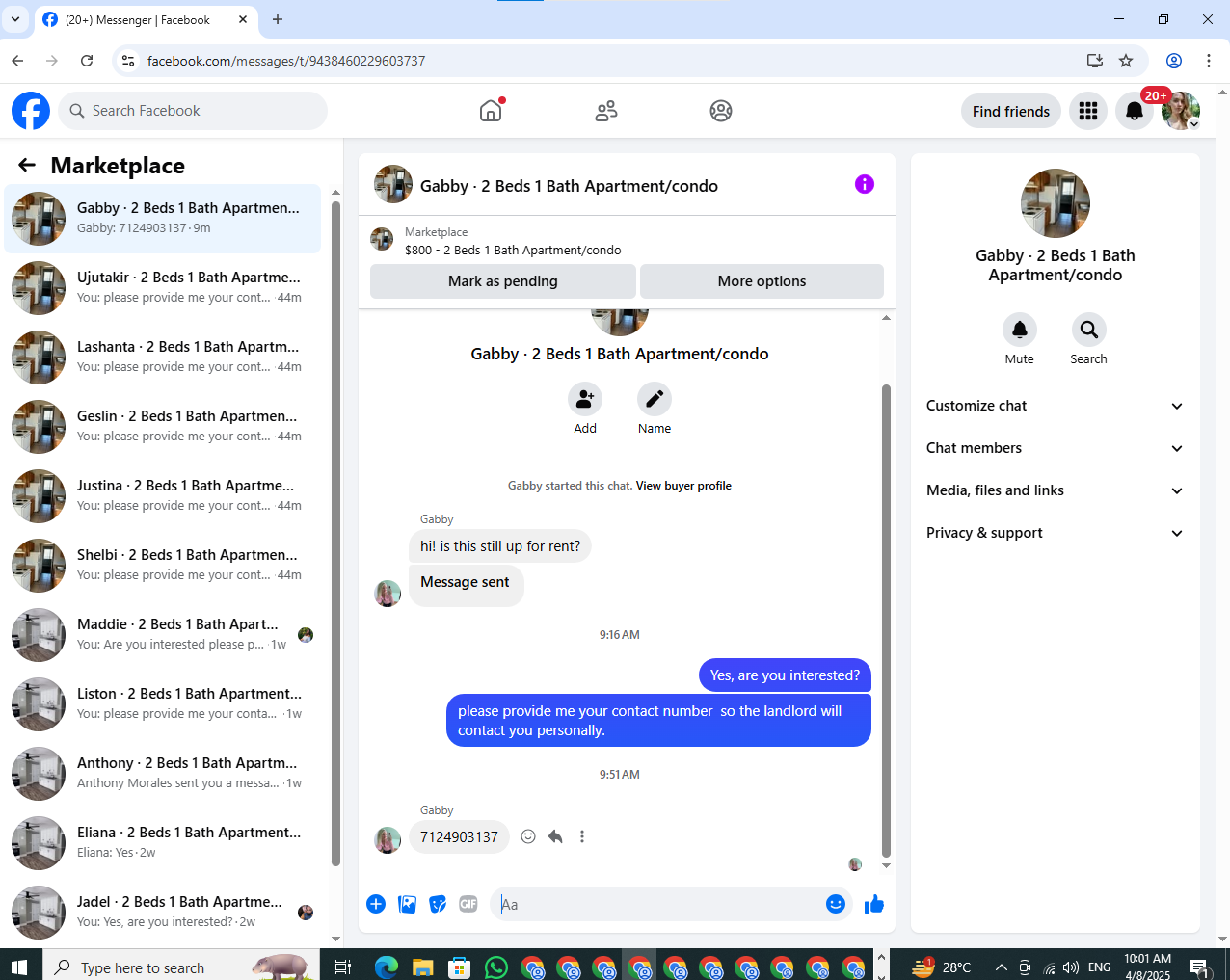Open Geslin conversation in chat list

pos(163,427)
